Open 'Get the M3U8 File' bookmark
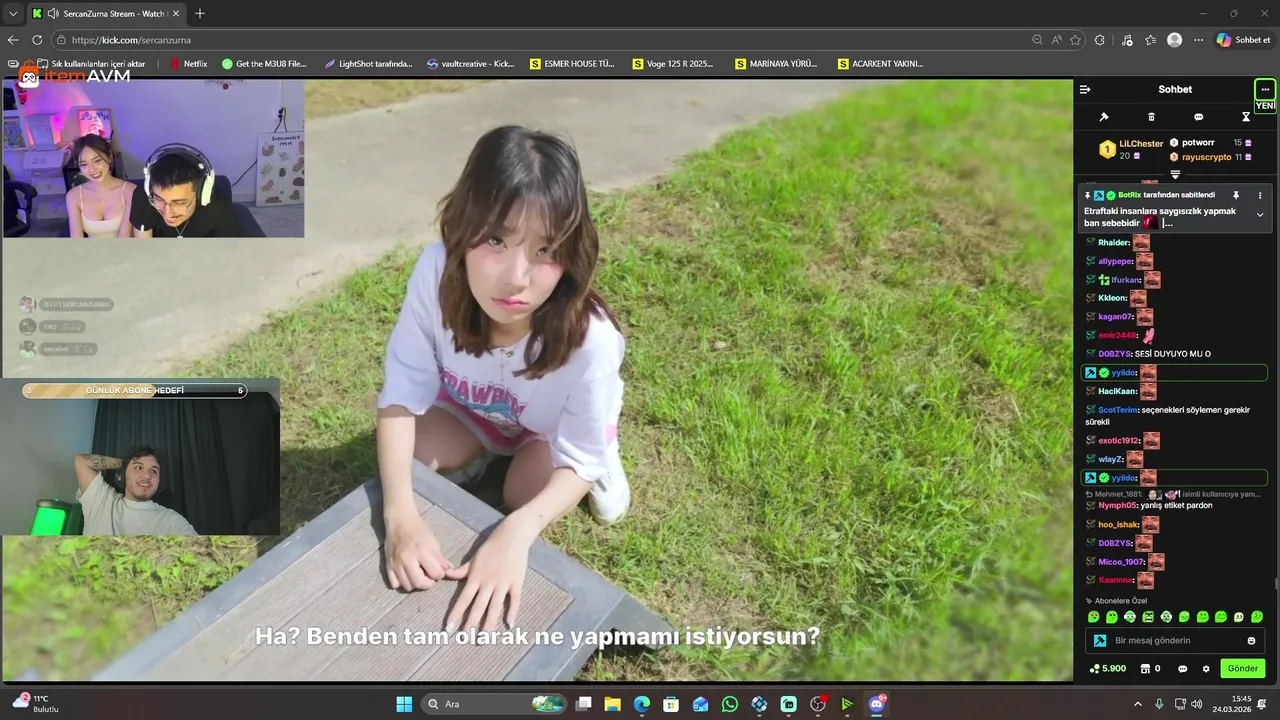 (x=265, y=64)
